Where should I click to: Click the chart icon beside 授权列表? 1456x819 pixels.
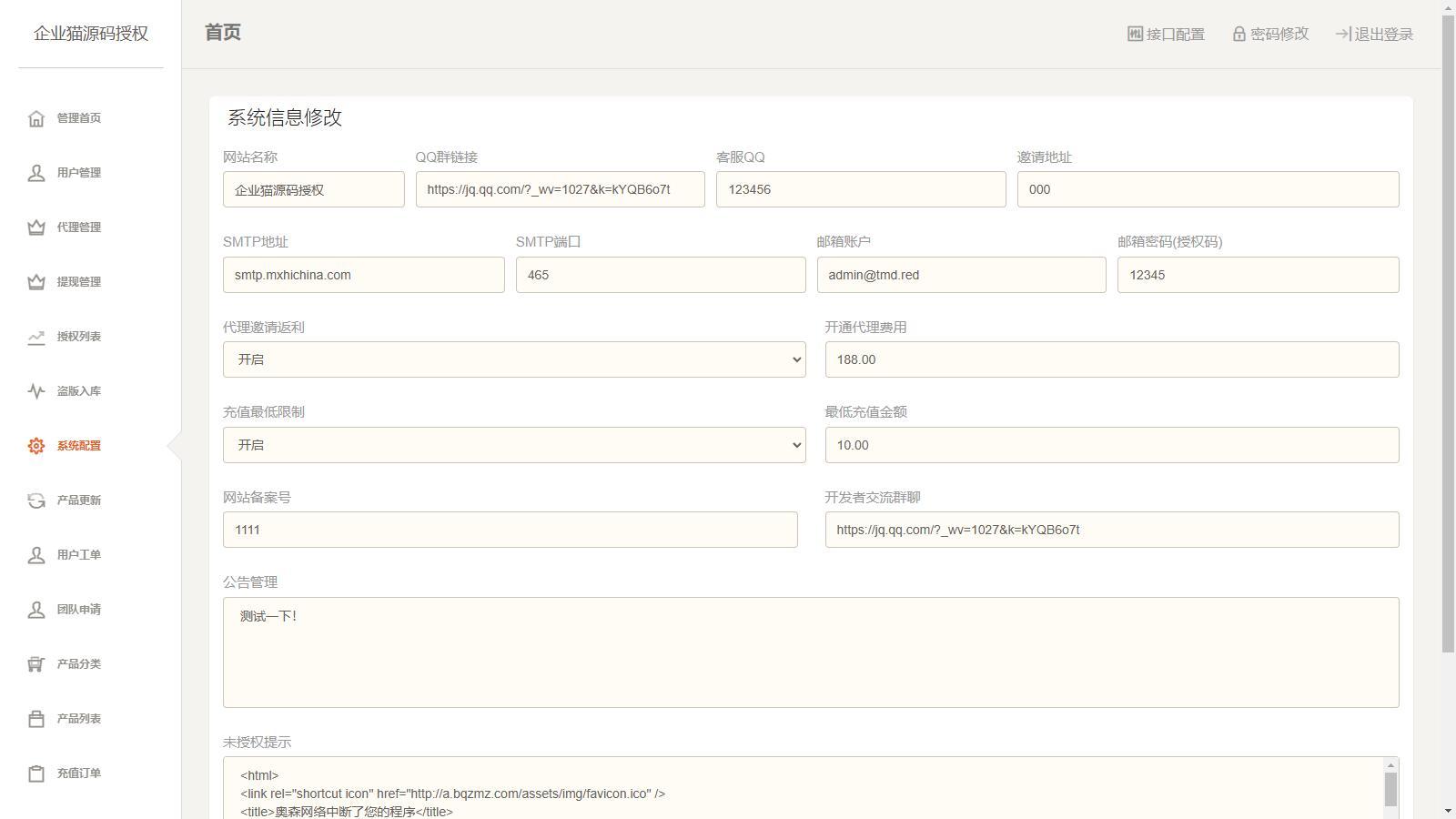(36, 337)
